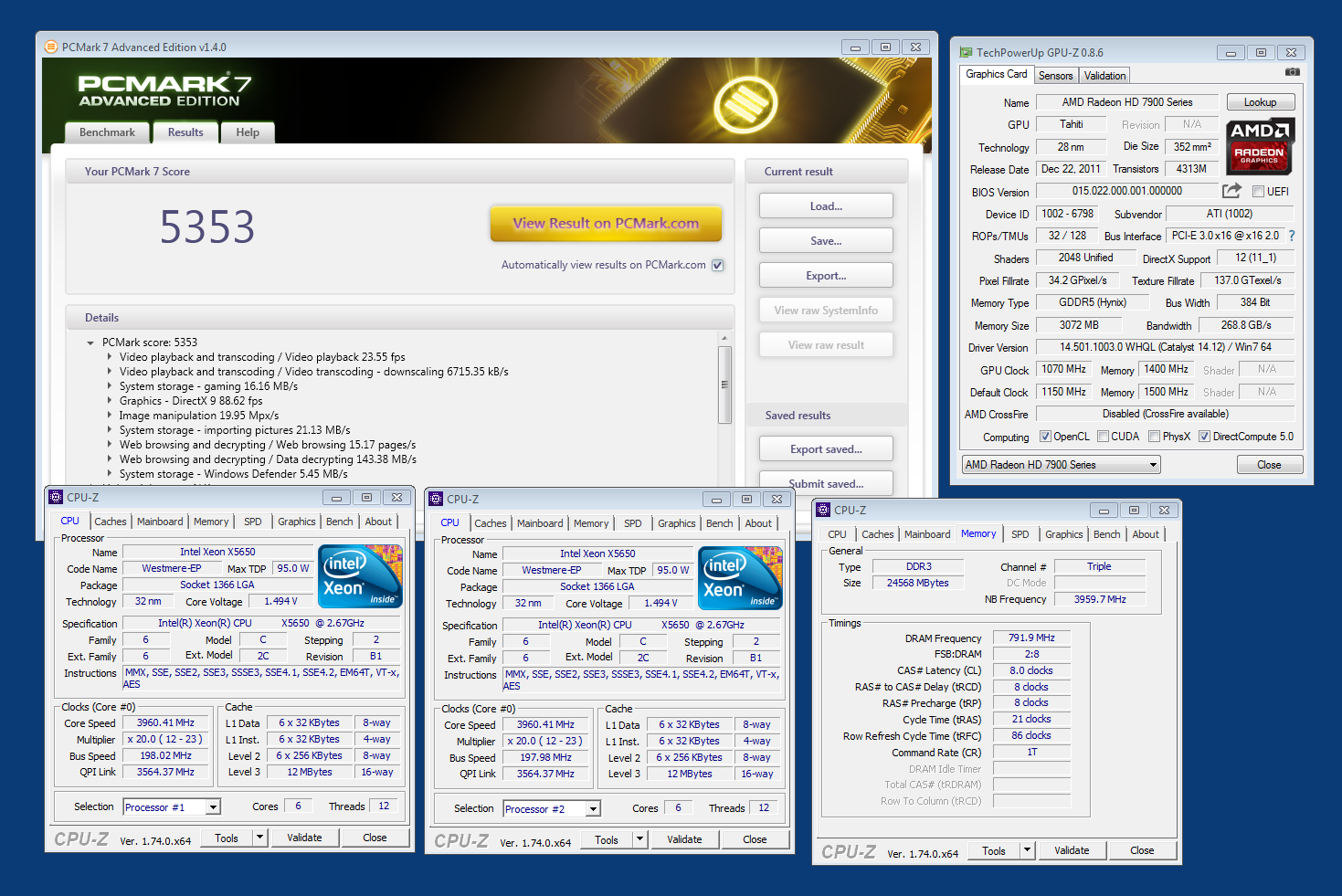Open Graphics tab in Processor #1 CPU-Z window
The height and width of the screenshot is (896, 1342).
[296, 522]
